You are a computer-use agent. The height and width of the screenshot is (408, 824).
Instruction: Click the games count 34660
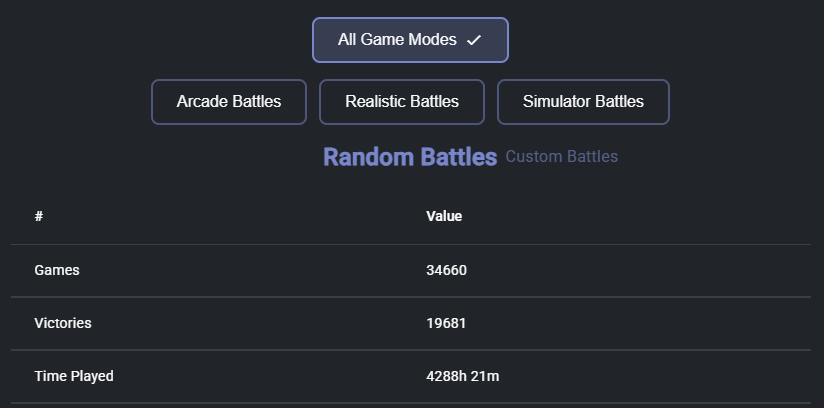pos(446,270)
